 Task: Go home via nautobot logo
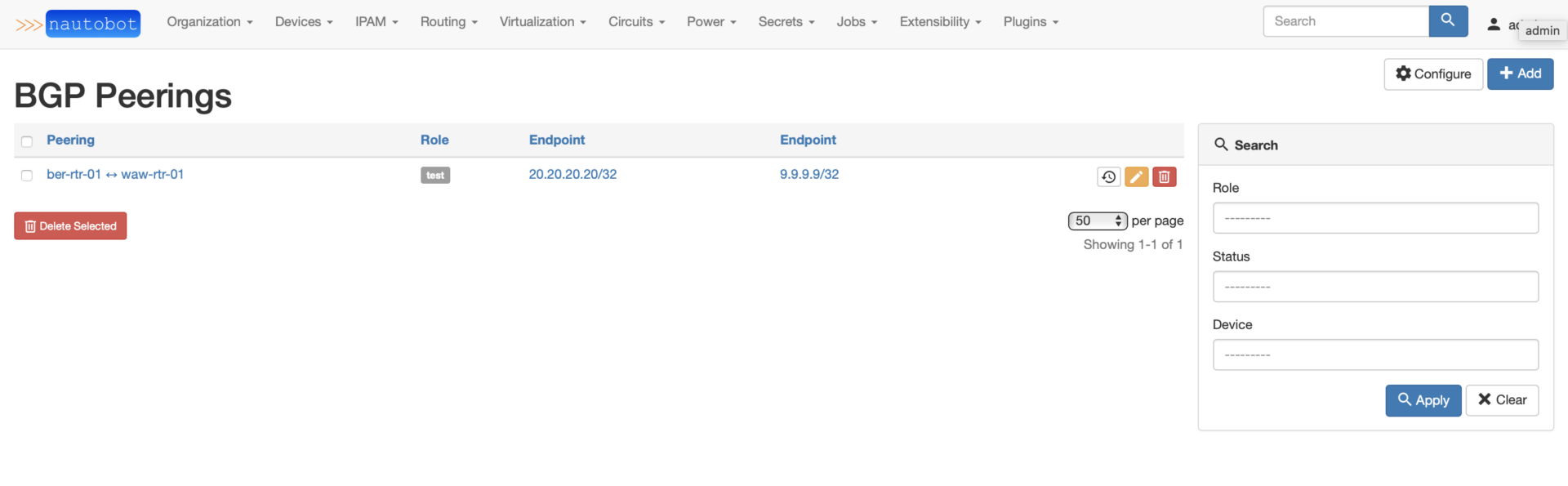tap(78, 24)
